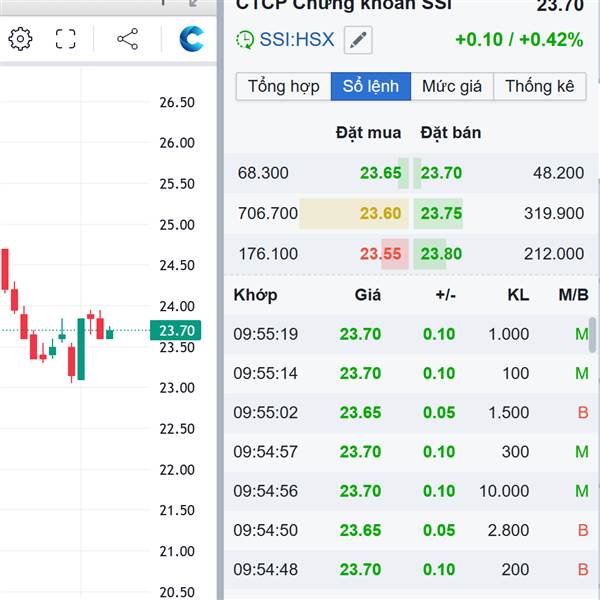
Task: Click the tall green candlestick on chart
Action: point(81,349)
